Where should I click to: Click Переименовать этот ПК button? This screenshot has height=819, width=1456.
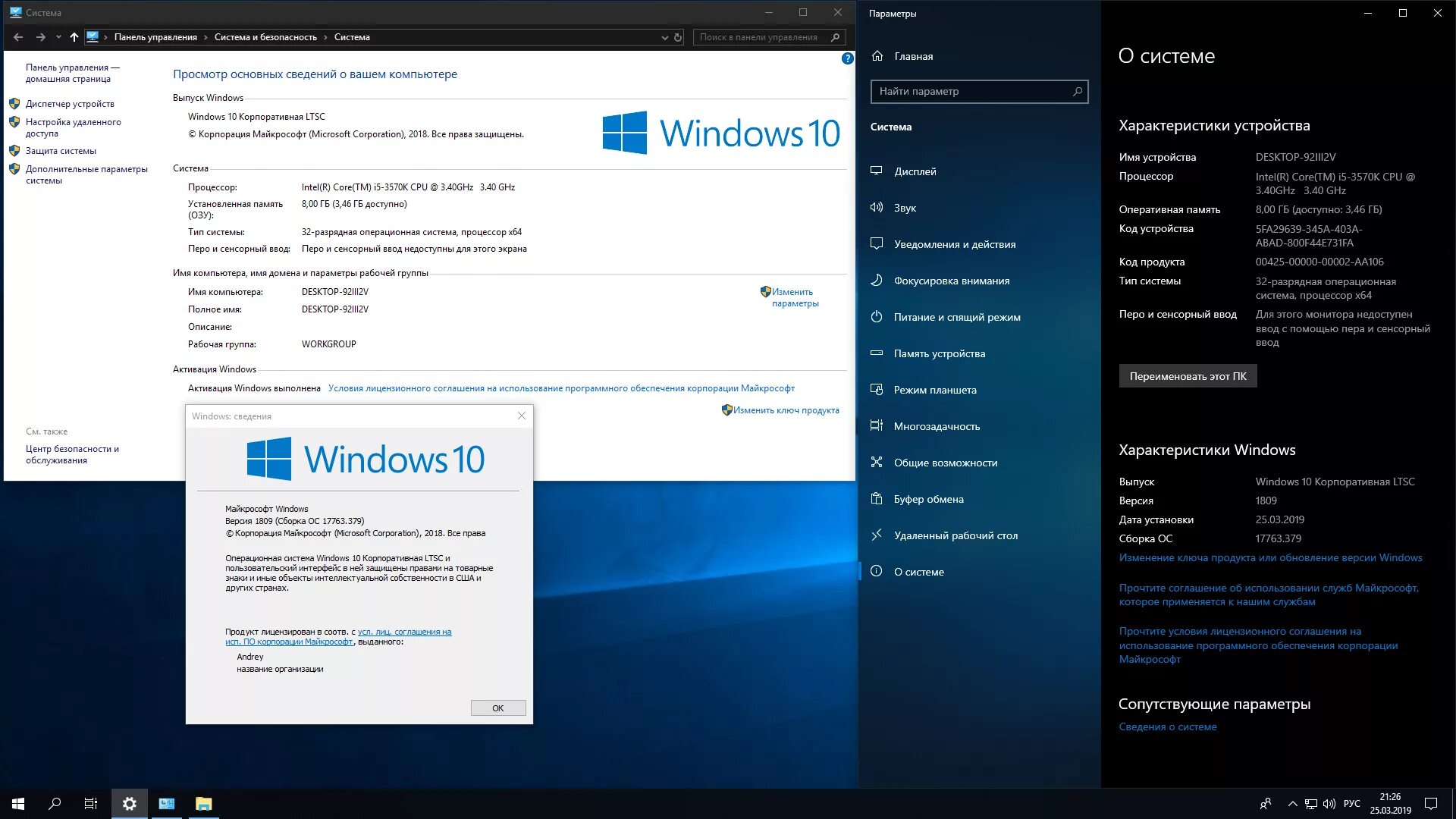[x=1188, y=376]
